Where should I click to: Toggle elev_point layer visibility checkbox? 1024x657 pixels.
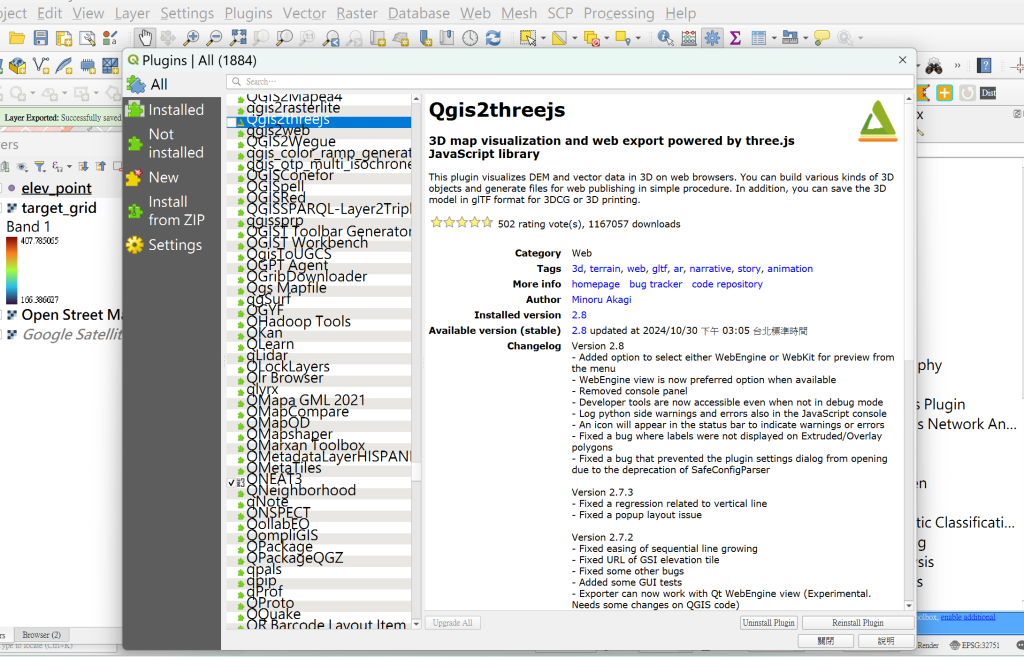tap(1, 188)
